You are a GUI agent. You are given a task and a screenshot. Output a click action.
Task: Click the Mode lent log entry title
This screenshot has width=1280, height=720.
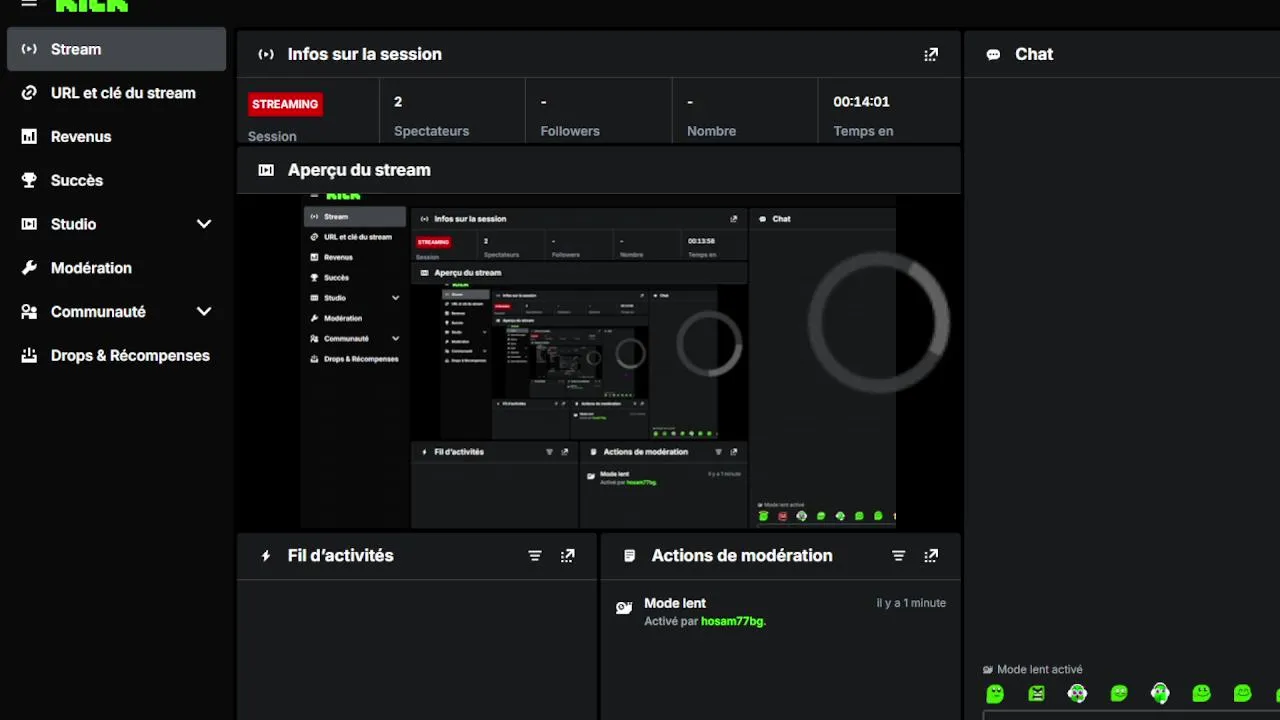(675, 603)
